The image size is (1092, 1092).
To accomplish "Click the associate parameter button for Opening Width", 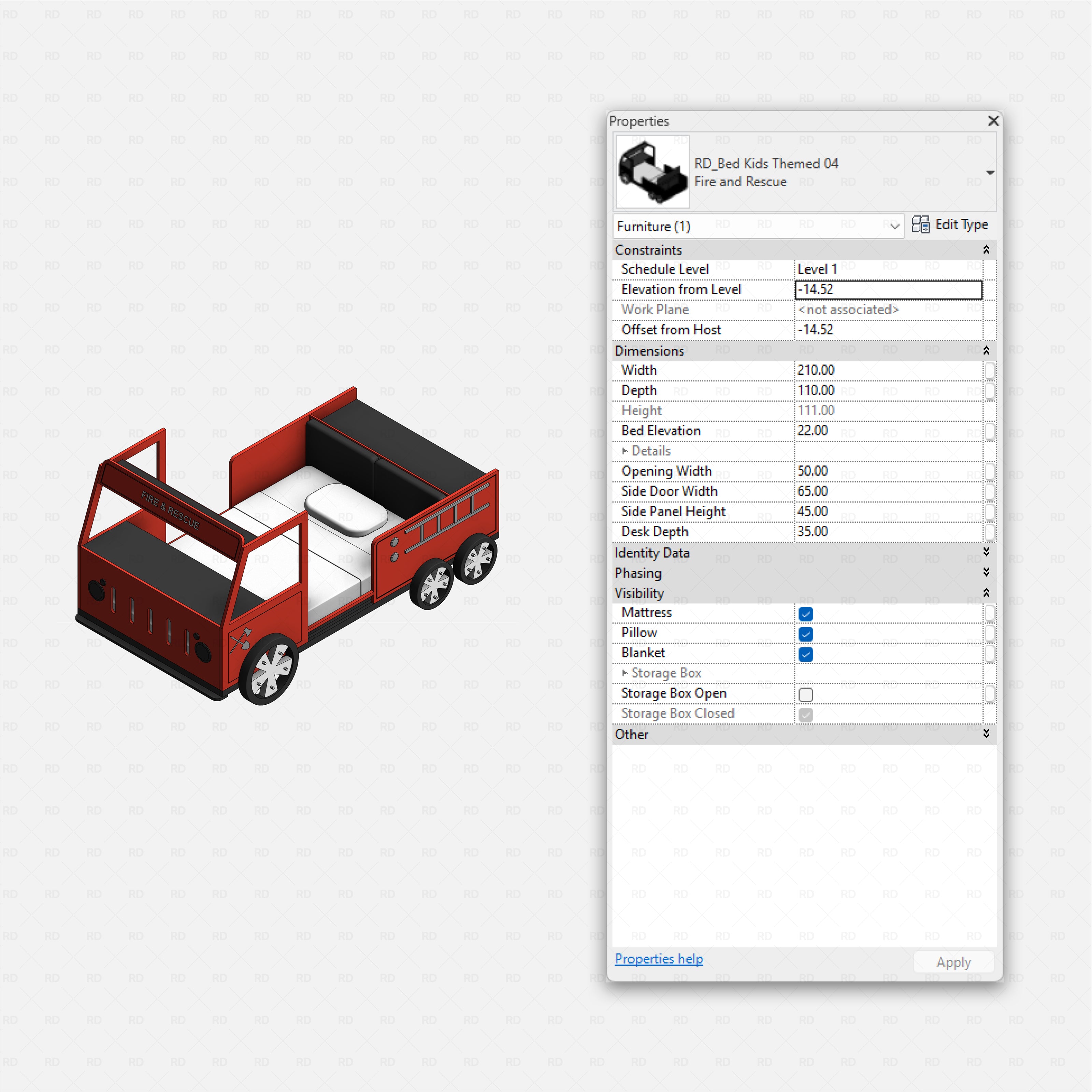I will 990,471.
